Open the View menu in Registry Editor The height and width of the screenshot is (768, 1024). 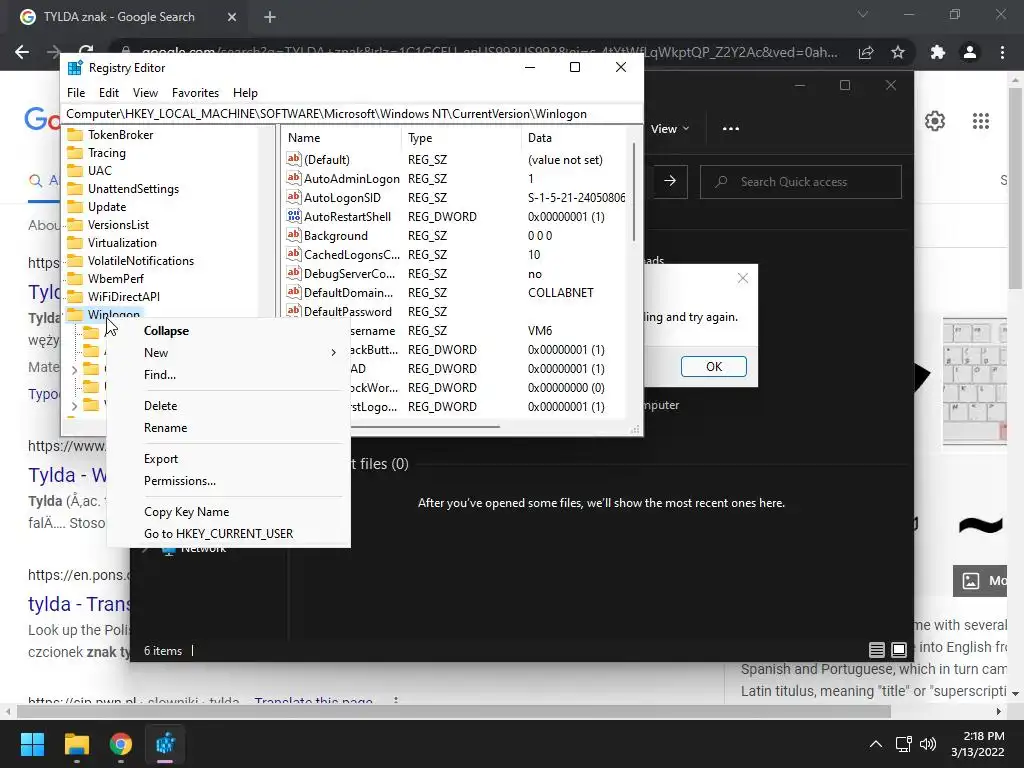pos(145,93)
